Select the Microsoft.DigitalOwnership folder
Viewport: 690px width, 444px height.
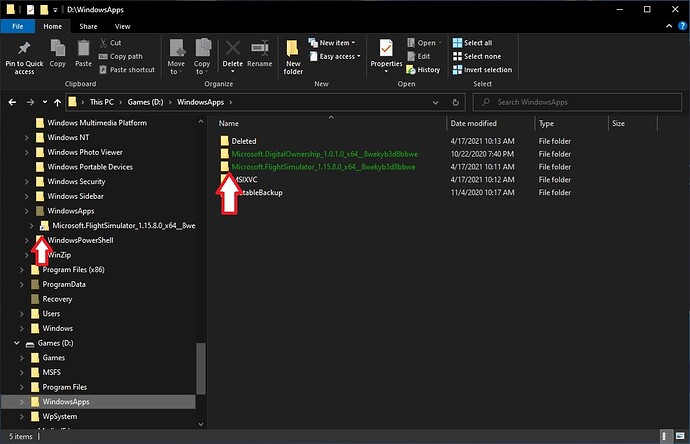pyautogui.click(x=319, y=154)
